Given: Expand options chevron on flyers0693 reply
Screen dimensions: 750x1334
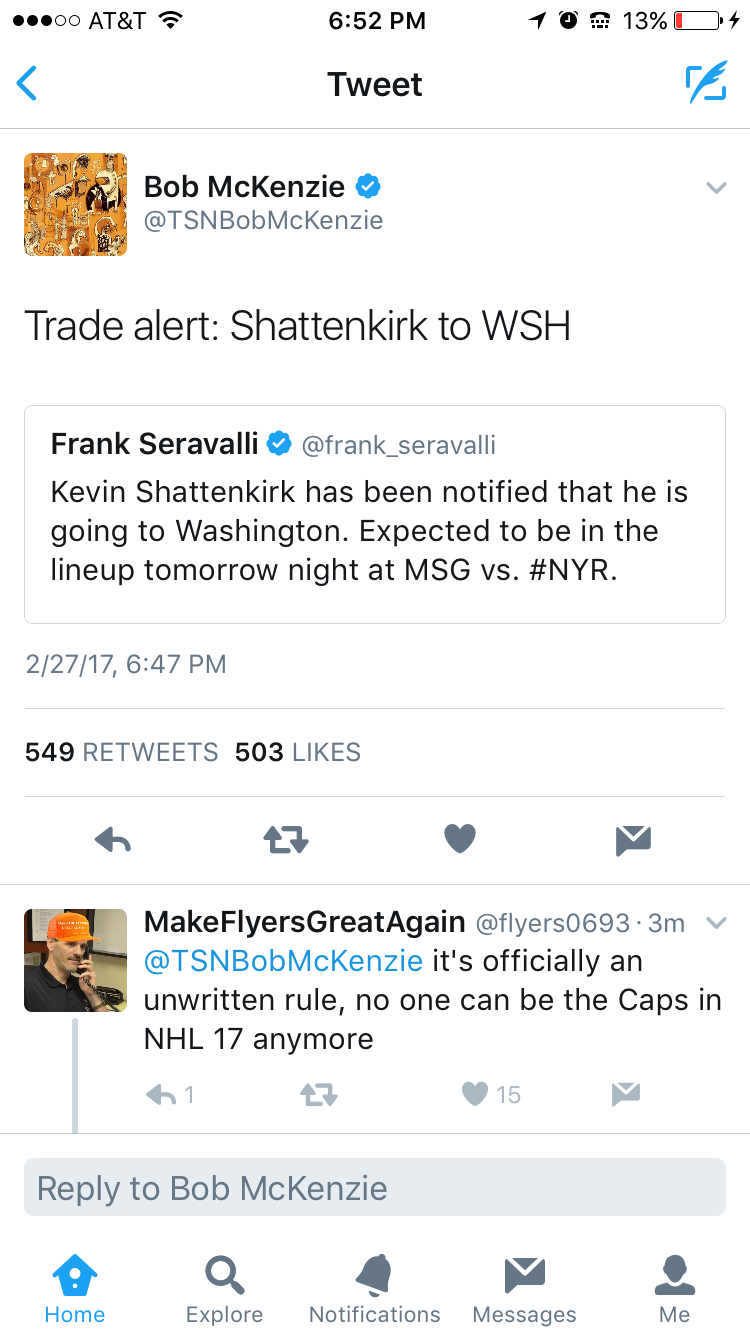Looking at the screenshot, I should click(x=716, y=922).
